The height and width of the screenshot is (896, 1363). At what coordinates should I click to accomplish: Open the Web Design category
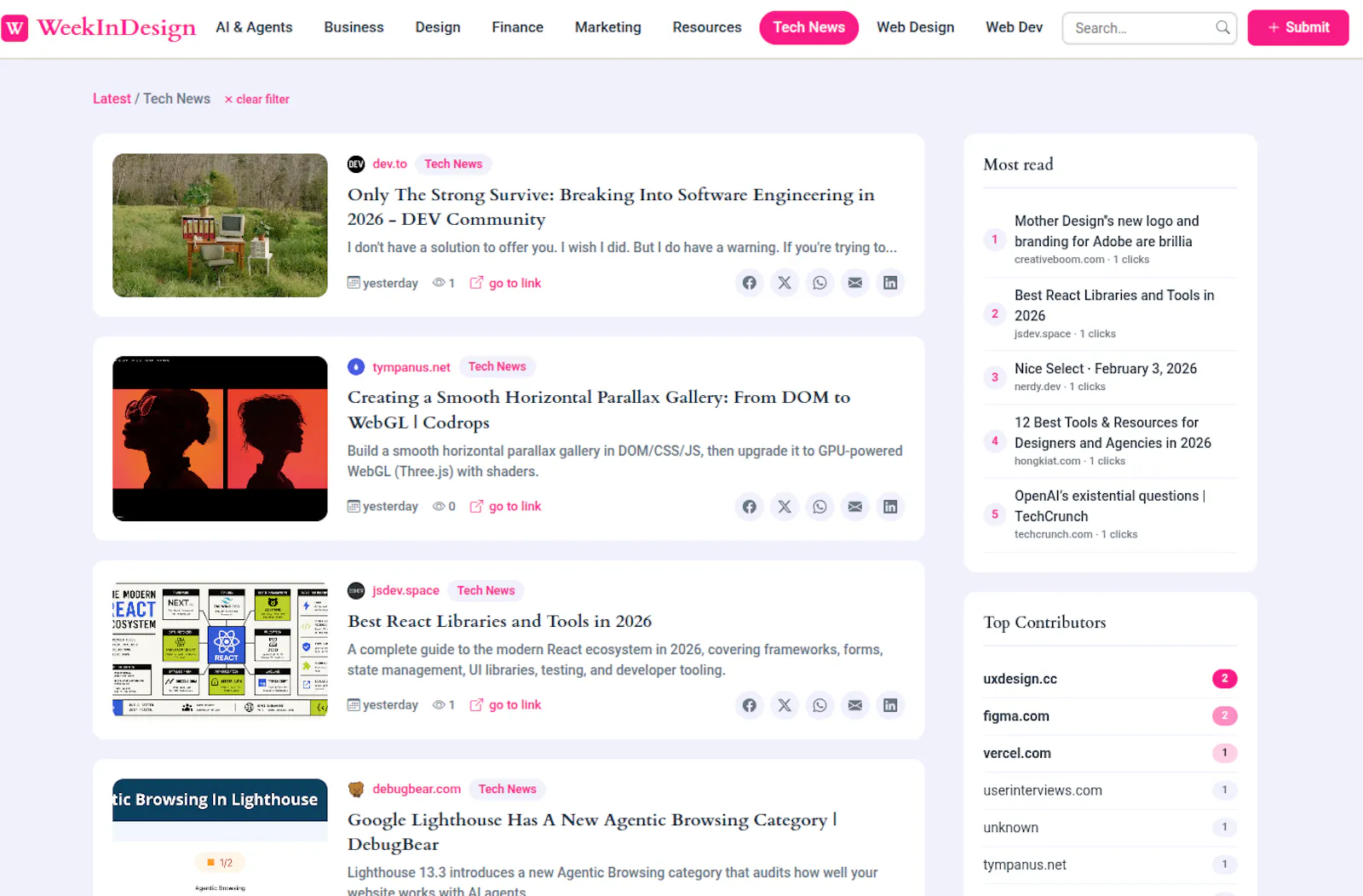[916, 27]
